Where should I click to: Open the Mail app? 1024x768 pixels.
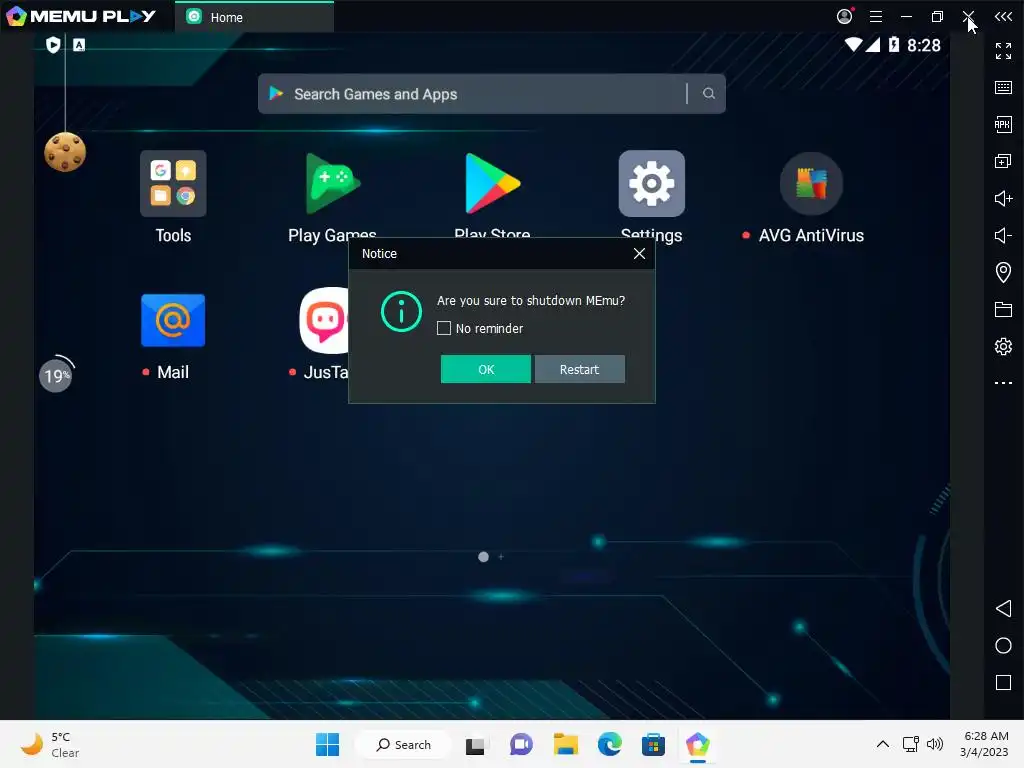click(173, 320)
